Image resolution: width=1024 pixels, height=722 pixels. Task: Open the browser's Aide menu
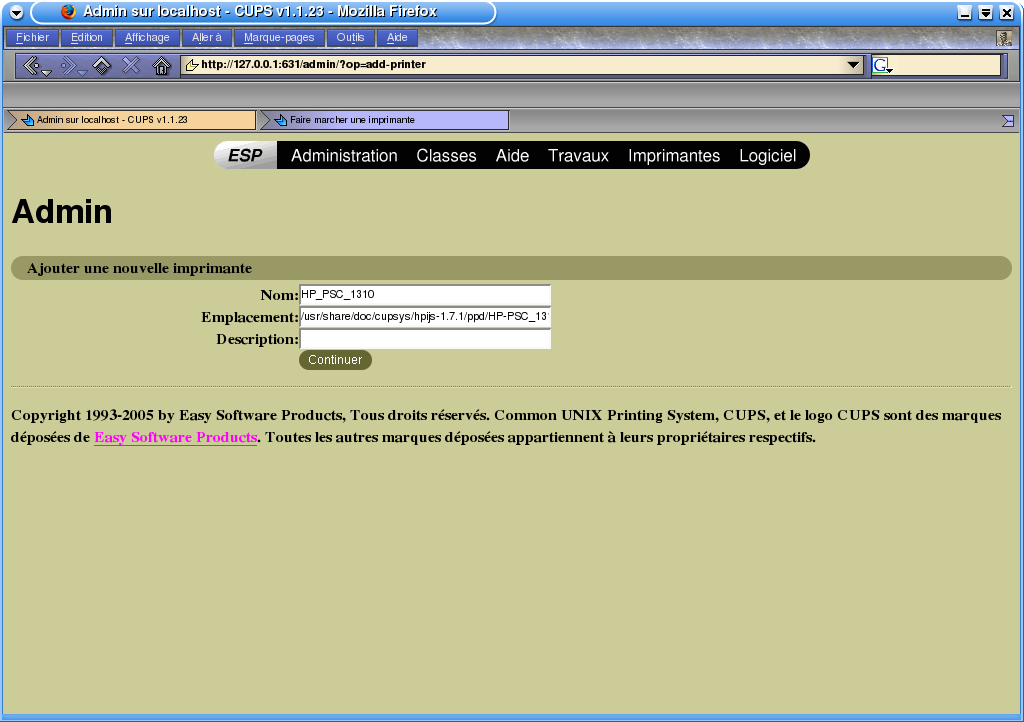[397, 38]
